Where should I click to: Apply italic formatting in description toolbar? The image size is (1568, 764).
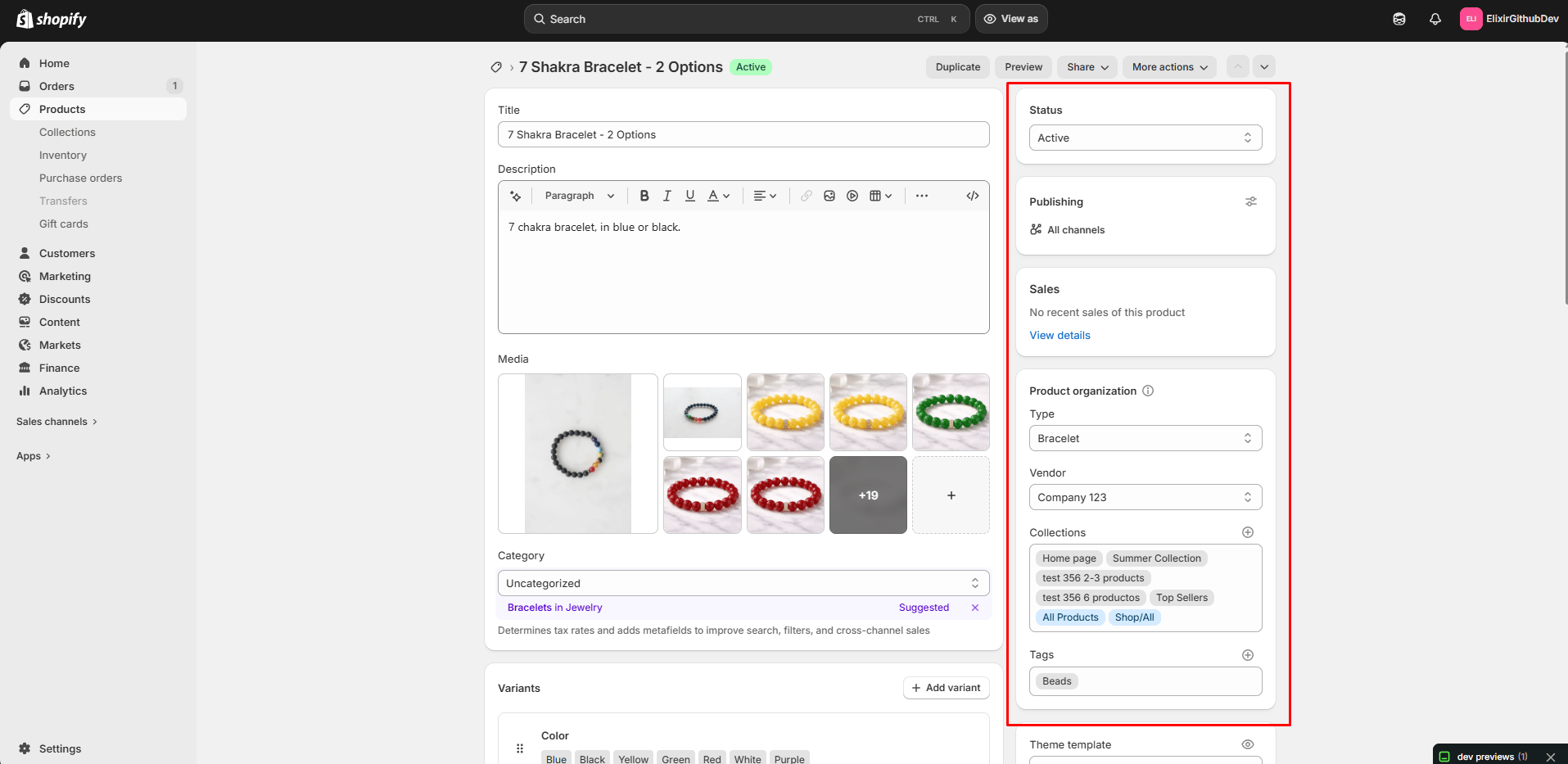tap(667, 196)
